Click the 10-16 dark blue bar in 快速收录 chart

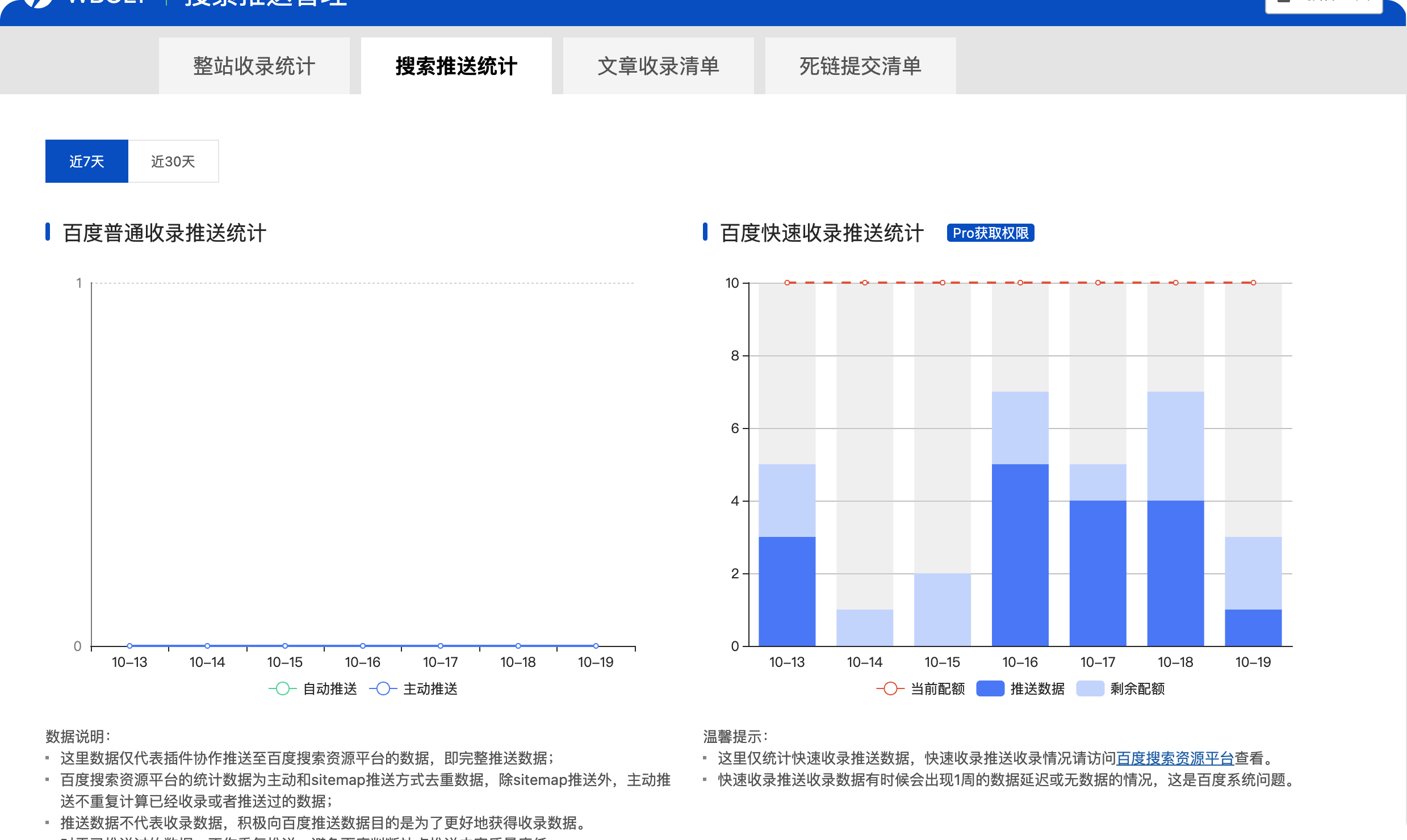1020,555
